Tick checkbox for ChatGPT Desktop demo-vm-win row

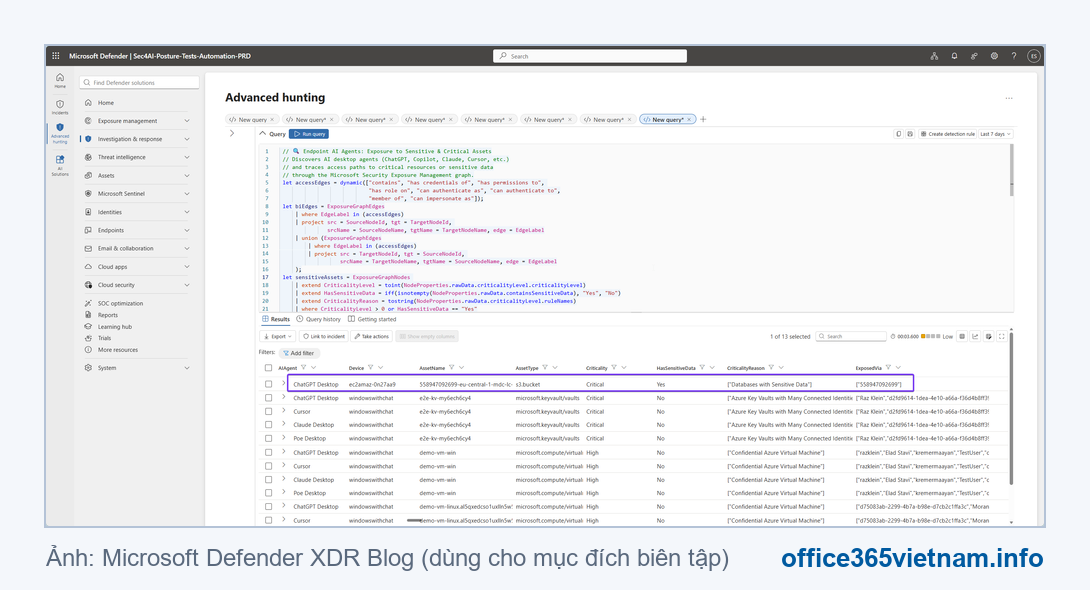268,452
